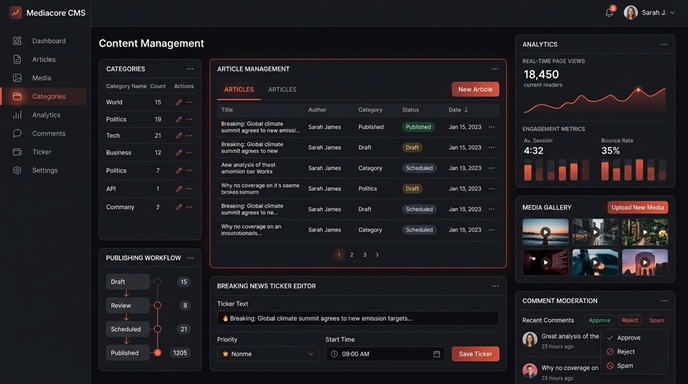Open row menu for Published article
The image size is (688, 384).
click(x=491, y=127)
